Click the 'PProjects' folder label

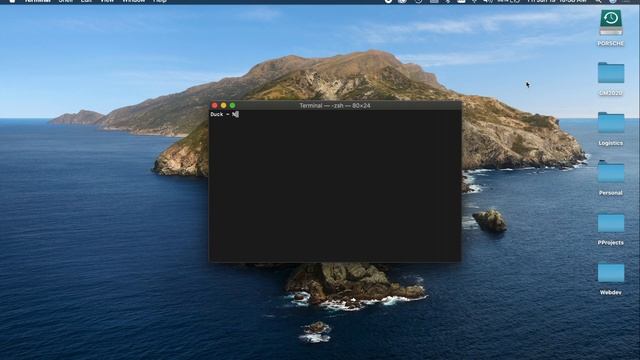[611, 242]
